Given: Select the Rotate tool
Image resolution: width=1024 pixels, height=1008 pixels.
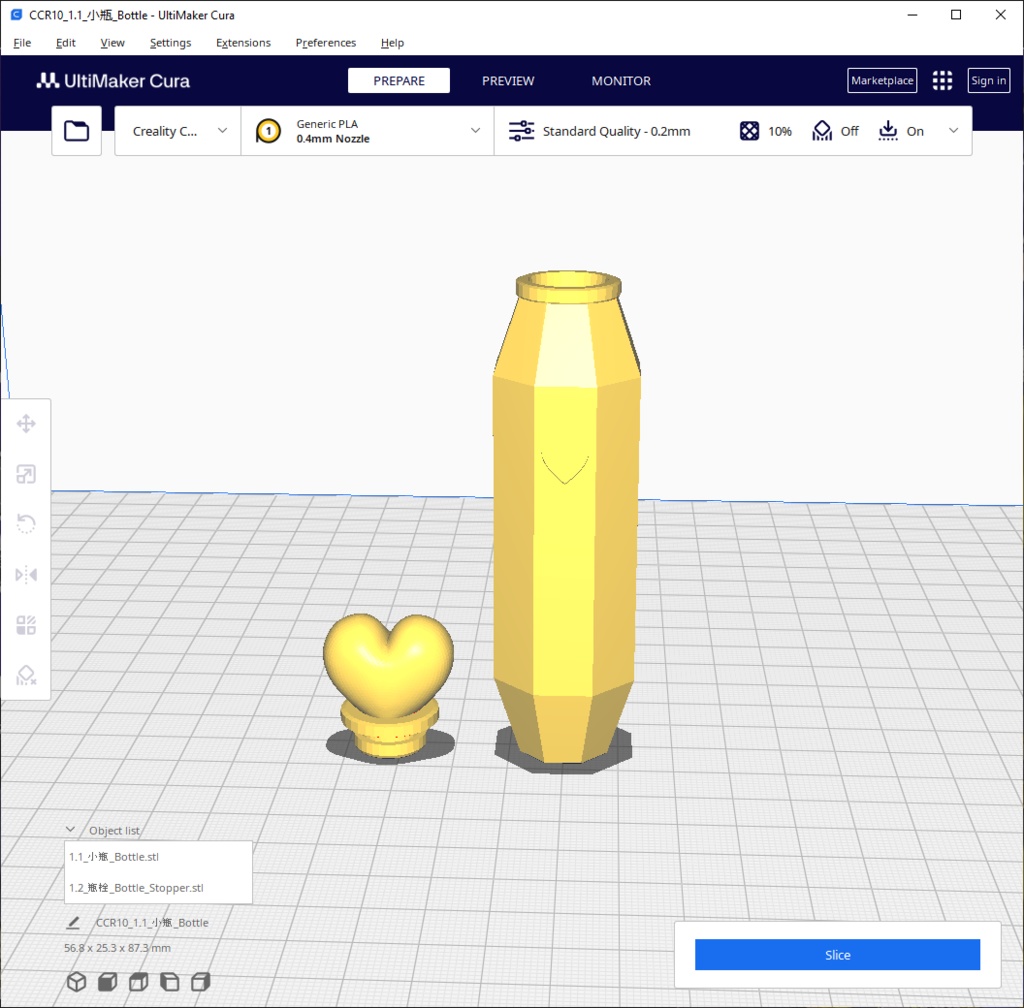Looking at the screenshot, I should tap(26, 524).
